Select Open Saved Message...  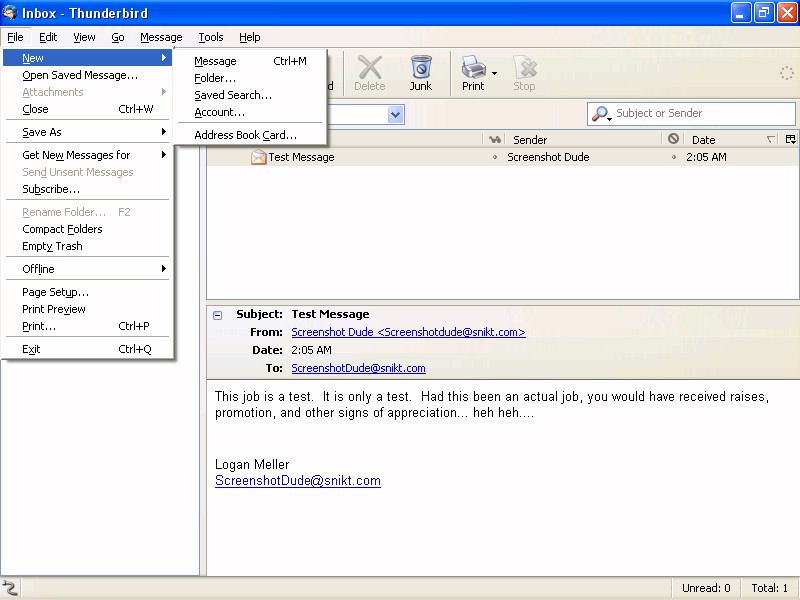point(88,75)
